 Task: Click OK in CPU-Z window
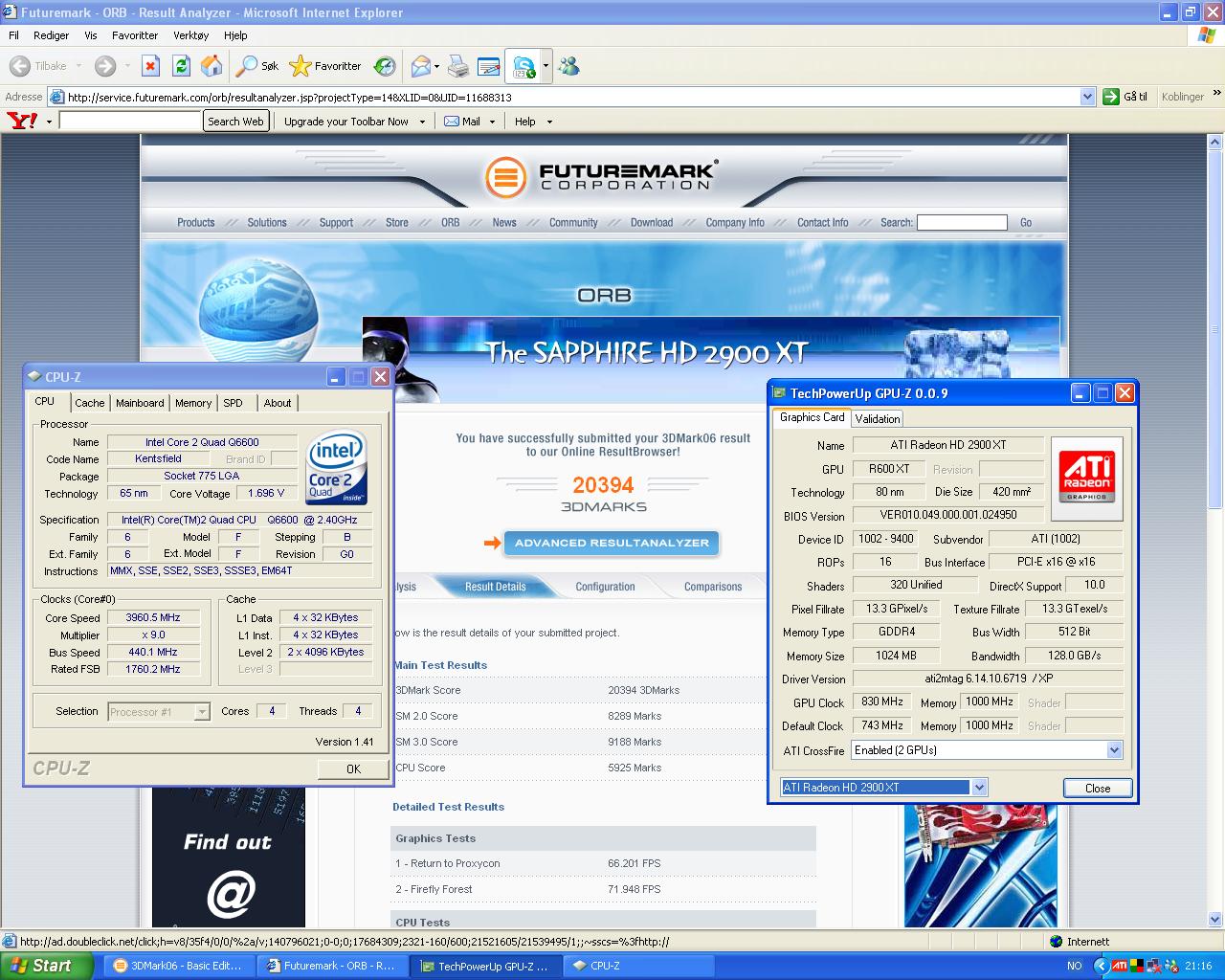(x=353, y=768)
